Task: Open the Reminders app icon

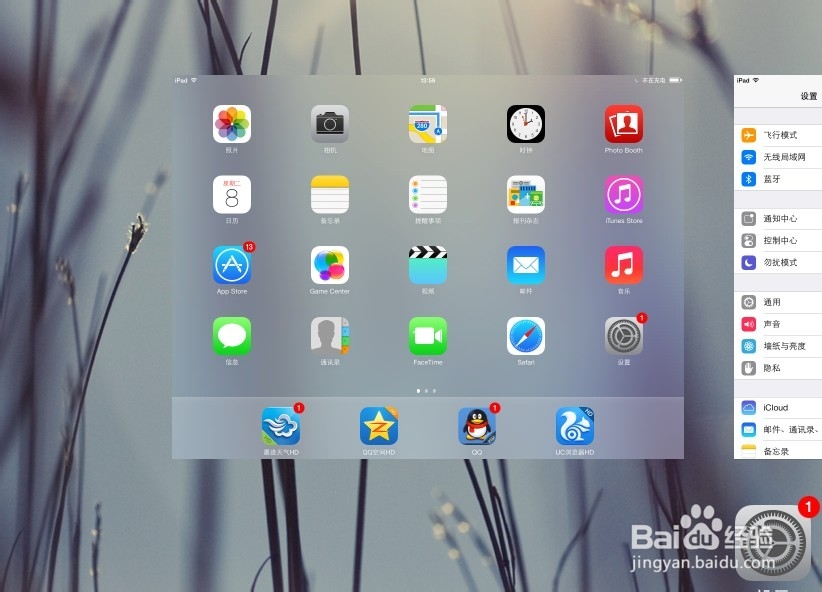Action: pyautogui.click(x=428, y=195)
